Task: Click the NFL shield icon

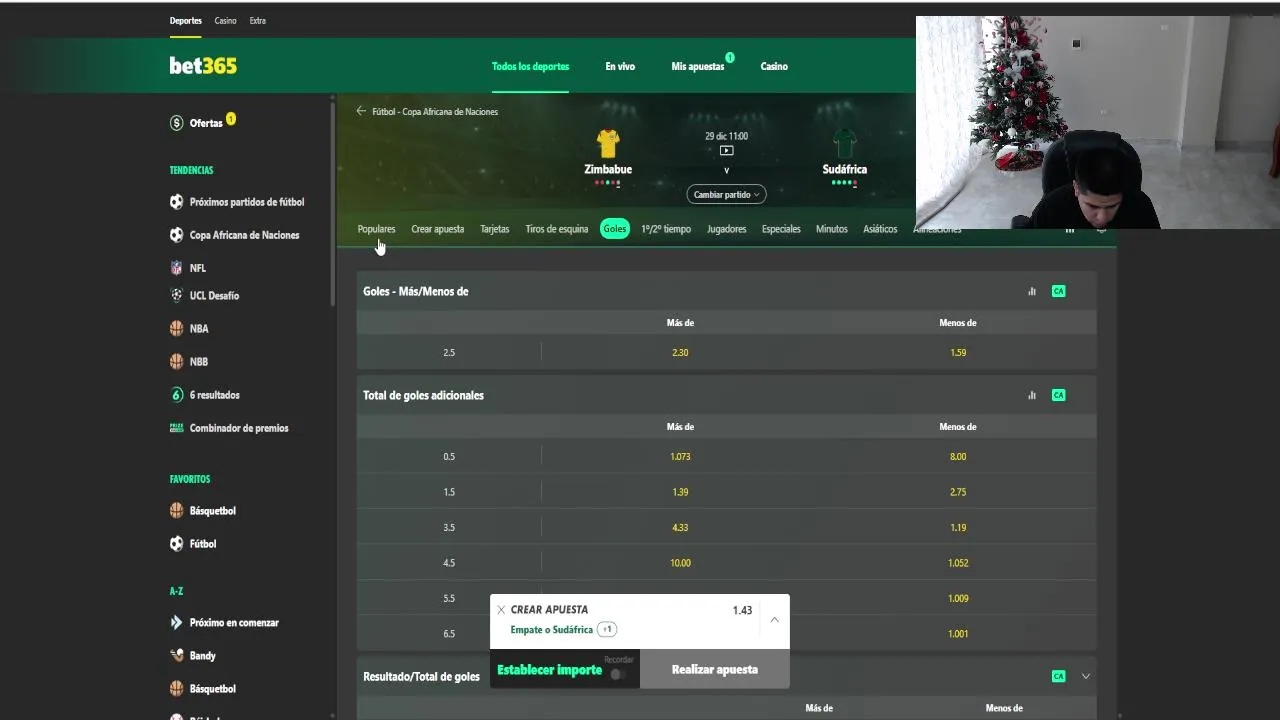Action: click(x=177, y=268)
